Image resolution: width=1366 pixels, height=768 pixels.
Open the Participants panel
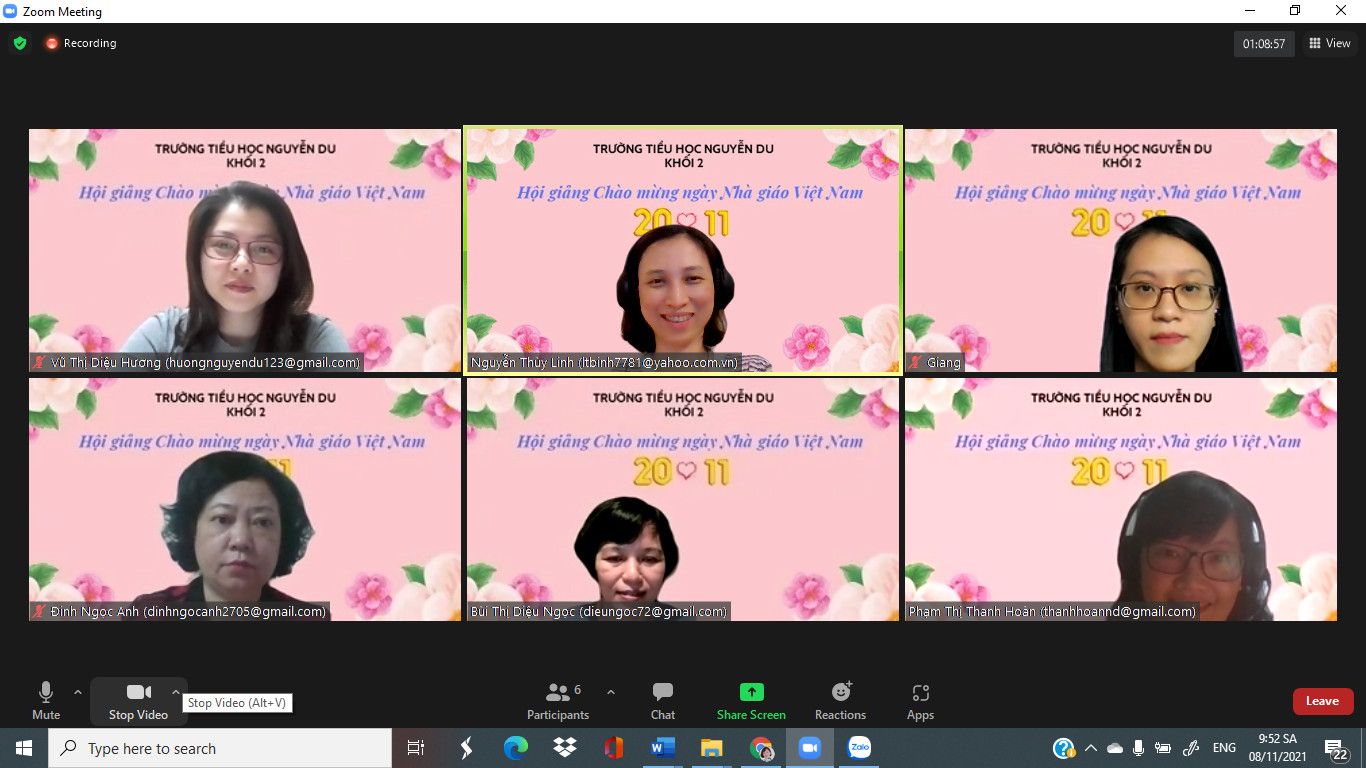(x=558, y=700)
